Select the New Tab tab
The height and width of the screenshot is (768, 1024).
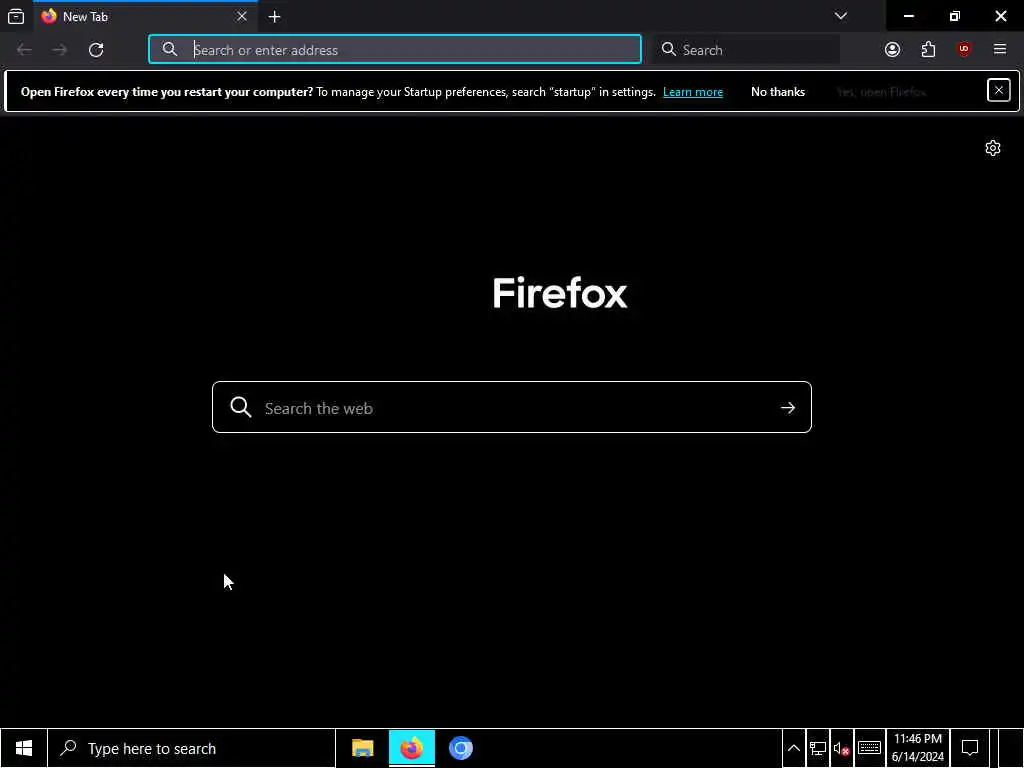pos(145,16)
